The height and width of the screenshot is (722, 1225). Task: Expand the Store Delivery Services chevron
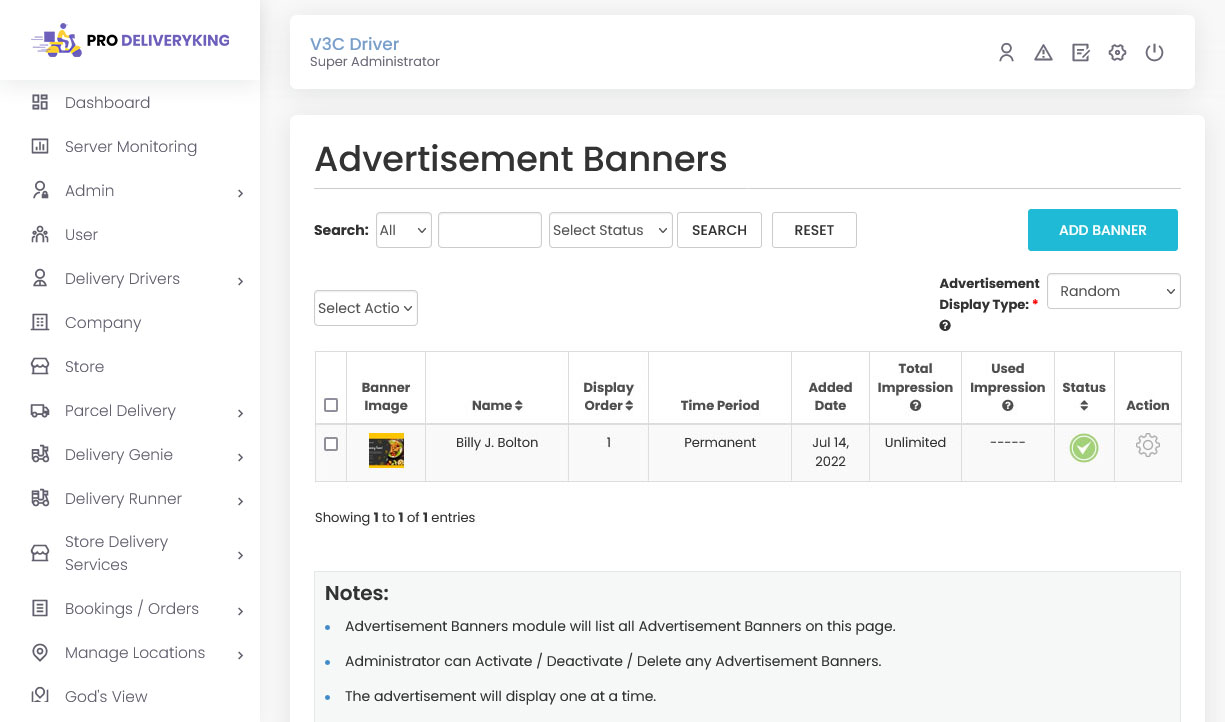(240, 555)
